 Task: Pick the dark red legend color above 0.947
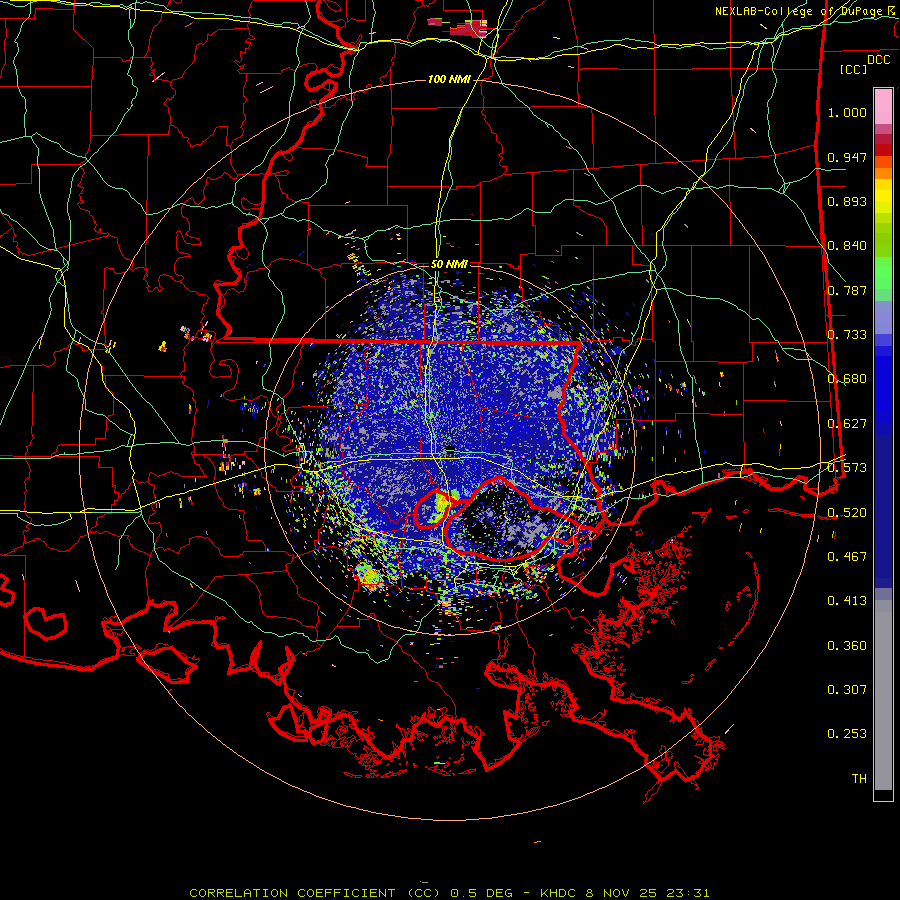pos(883,150)
